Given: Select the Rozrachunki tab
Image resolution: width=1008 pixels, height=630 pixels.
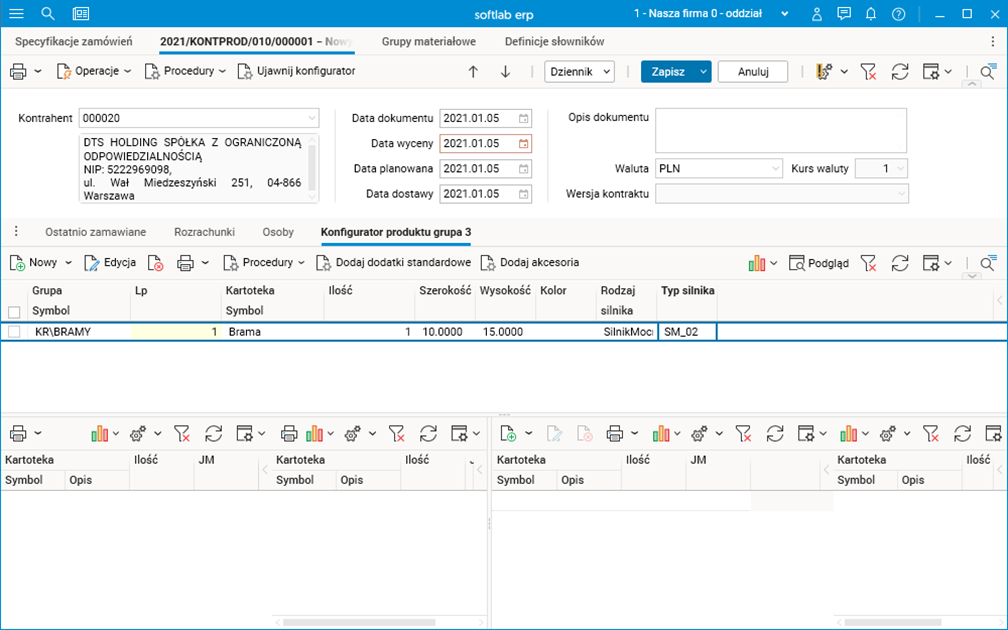Looking at the screenshot, I should pyautogui.click(x=204, y=232).
